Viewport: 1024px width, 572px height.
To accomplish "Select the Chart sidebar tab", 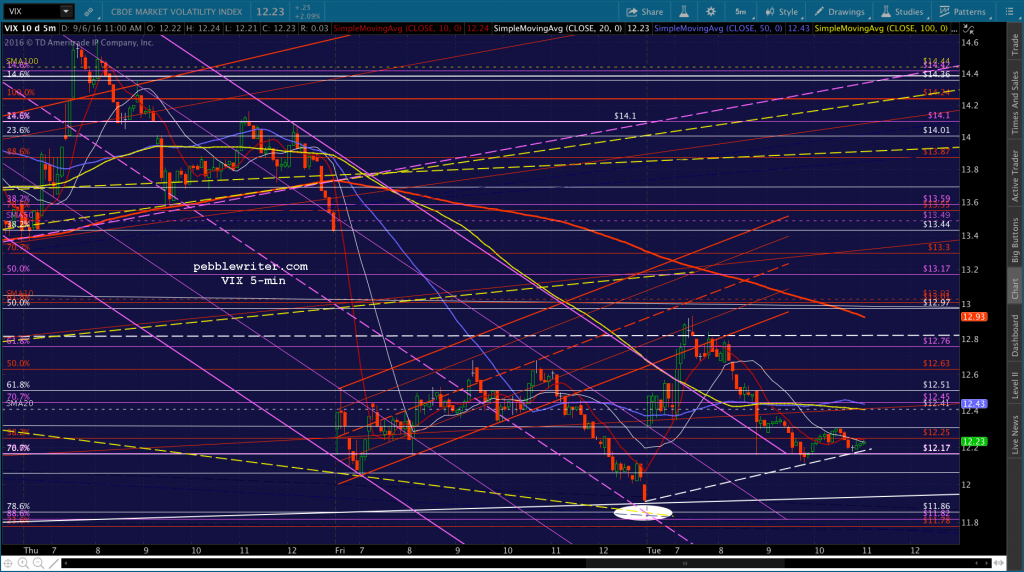I will [x=1015, y=289].
